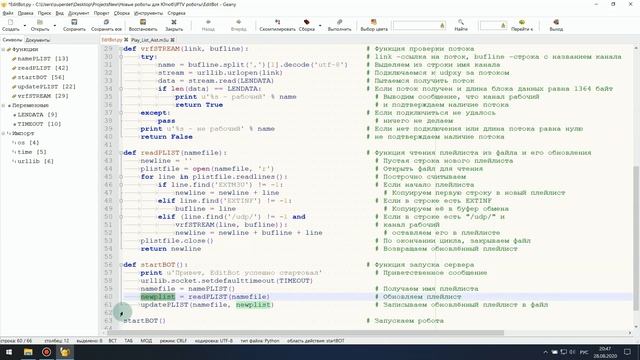Open the Выбор цвета color chooser

coord(373,22)
